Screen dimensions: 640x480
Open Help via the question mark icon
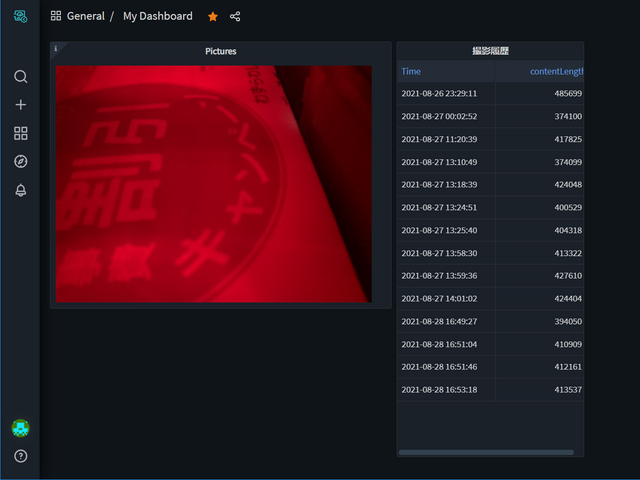coord(20,456)
